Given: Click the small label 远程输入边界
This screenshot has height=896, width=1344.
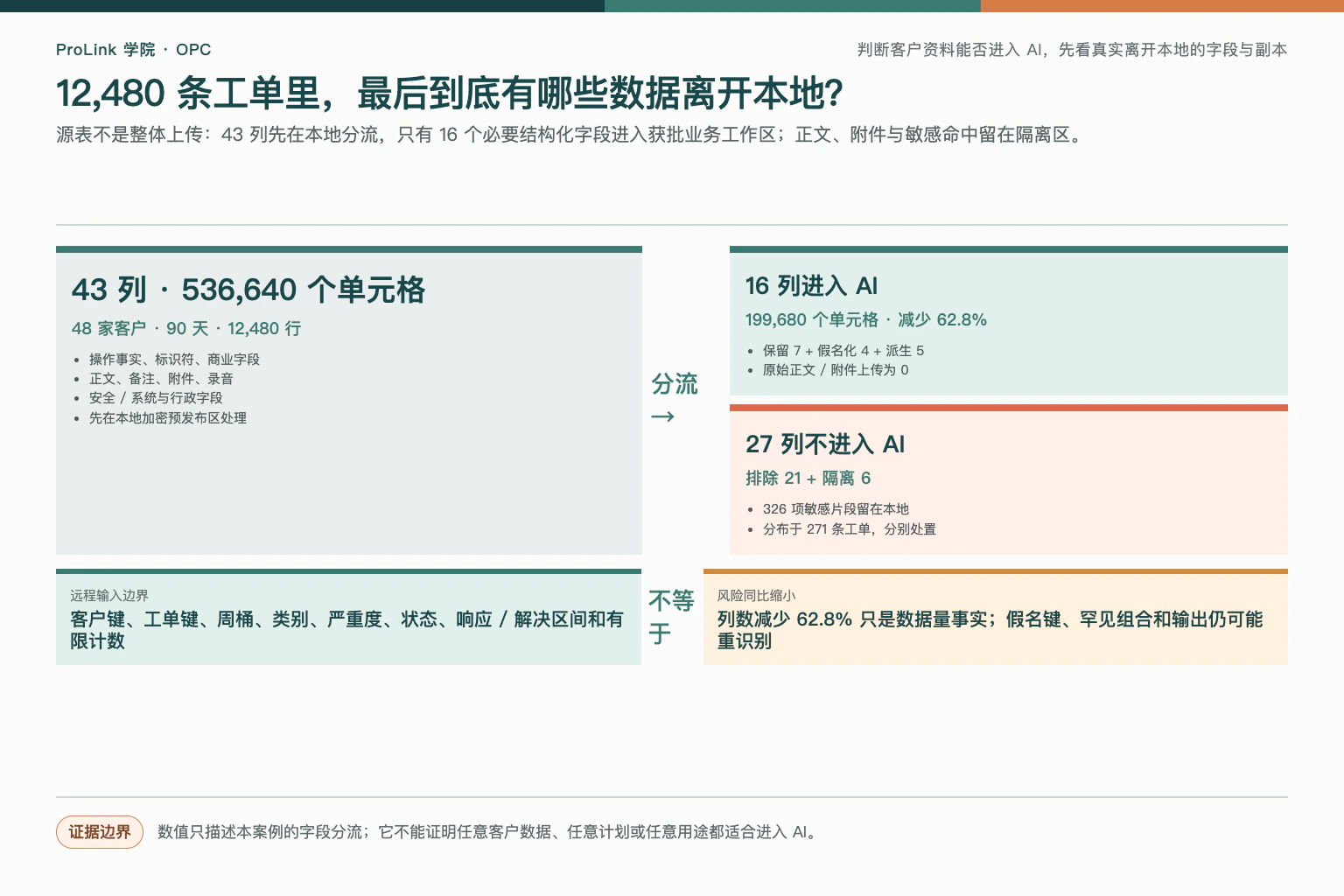Looking at the screenshot, I should (x=109, y=596).
